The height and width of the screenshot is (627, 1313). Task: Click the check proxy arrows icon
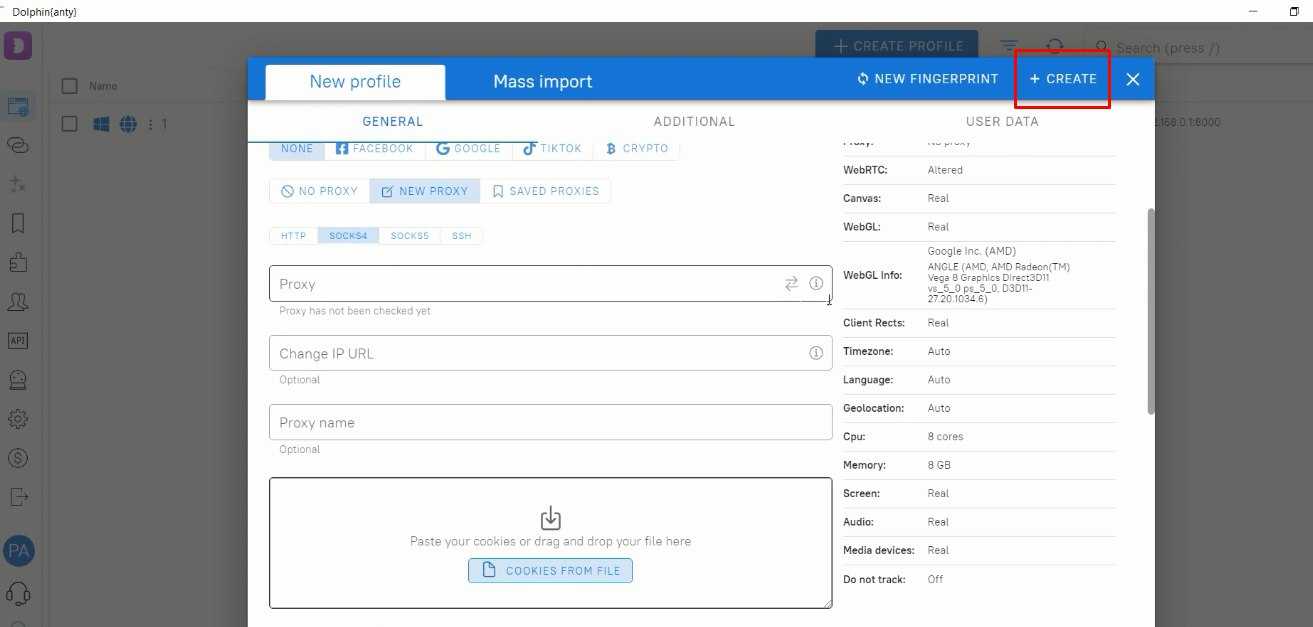[791, 284]
